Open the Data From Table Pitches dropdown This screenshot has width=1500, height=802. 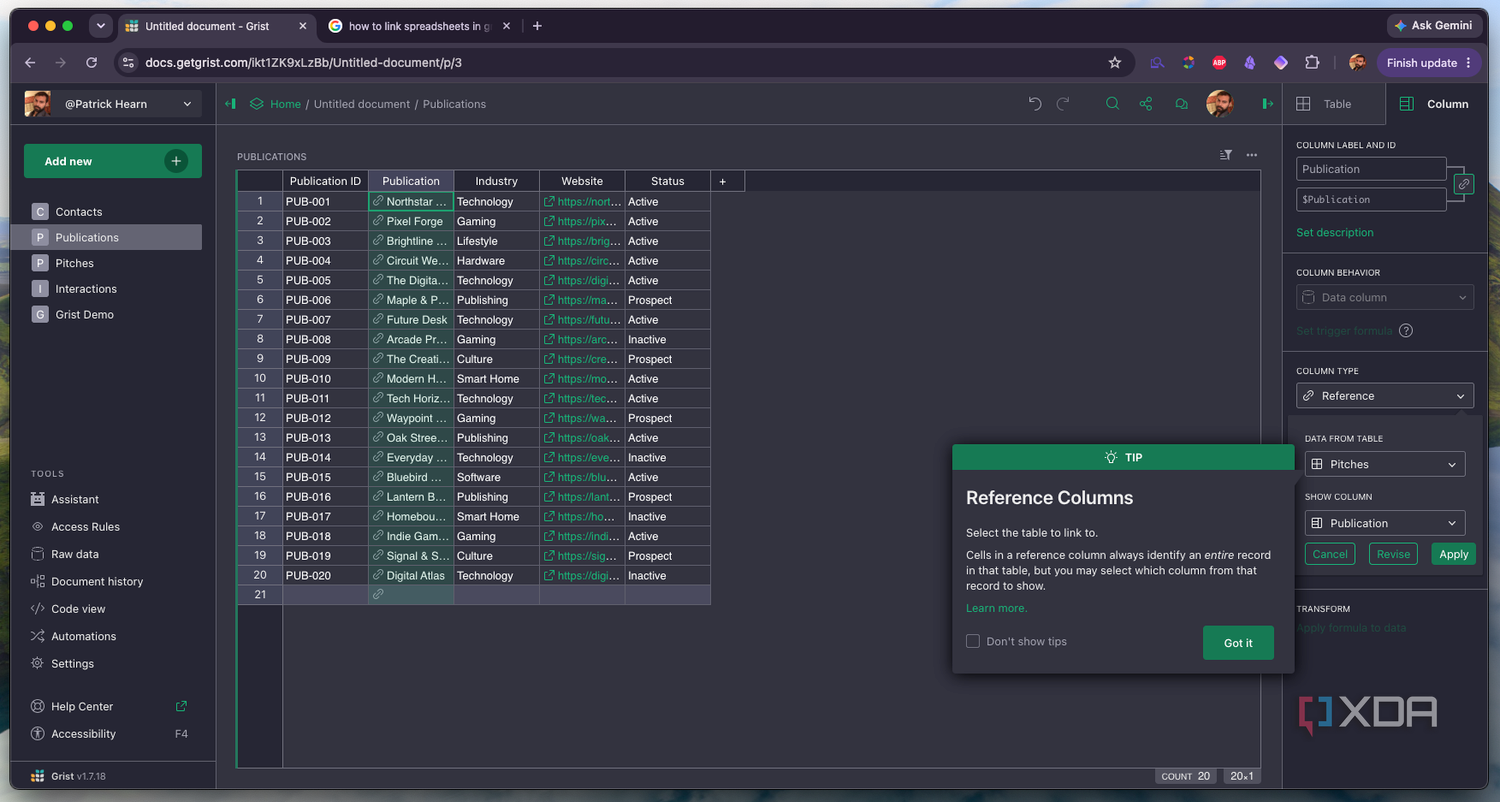tap(1385, 464)
